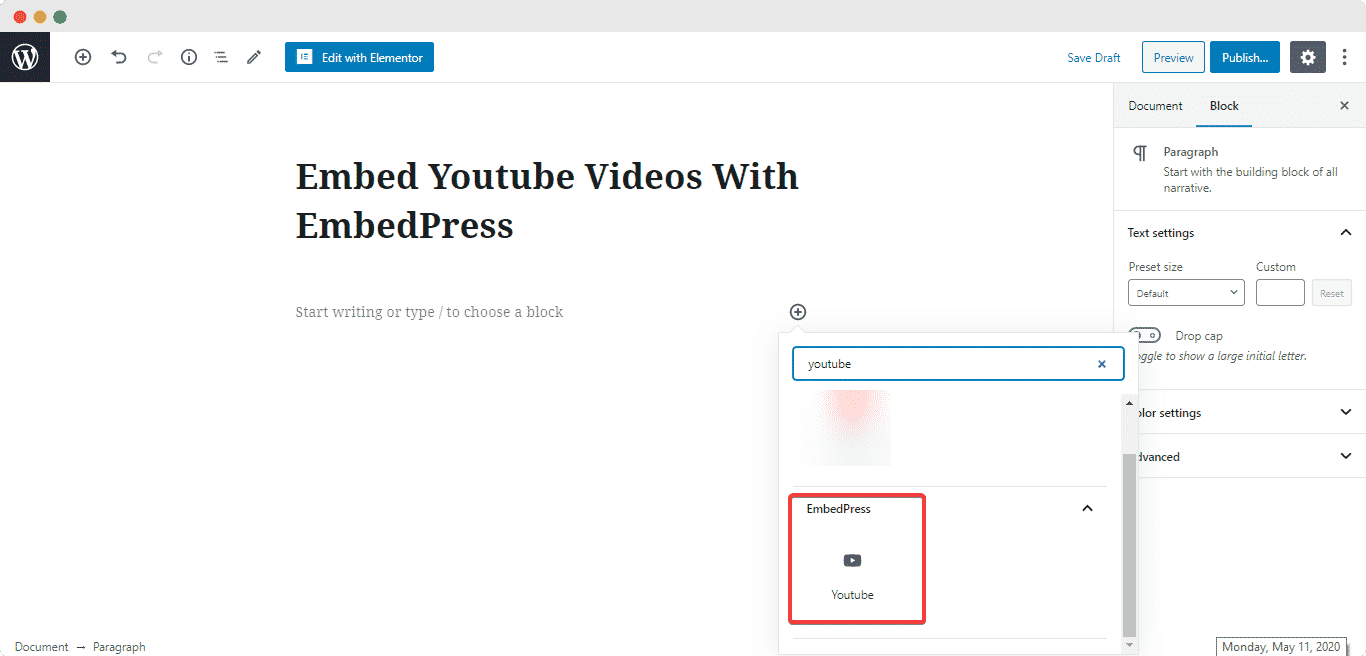The width and height of the screenshot is (1366, 656).
Task: Select the edit pencil tool
Action: tap(253, 57)
